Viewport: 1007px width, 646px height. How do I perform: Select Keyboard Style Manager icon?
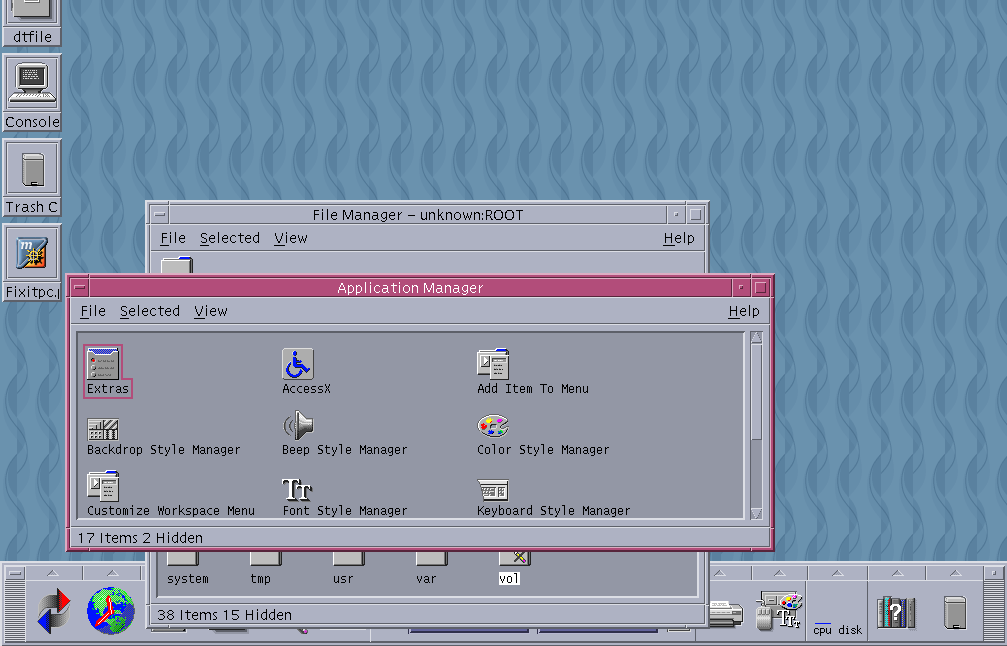pos(493,491)
